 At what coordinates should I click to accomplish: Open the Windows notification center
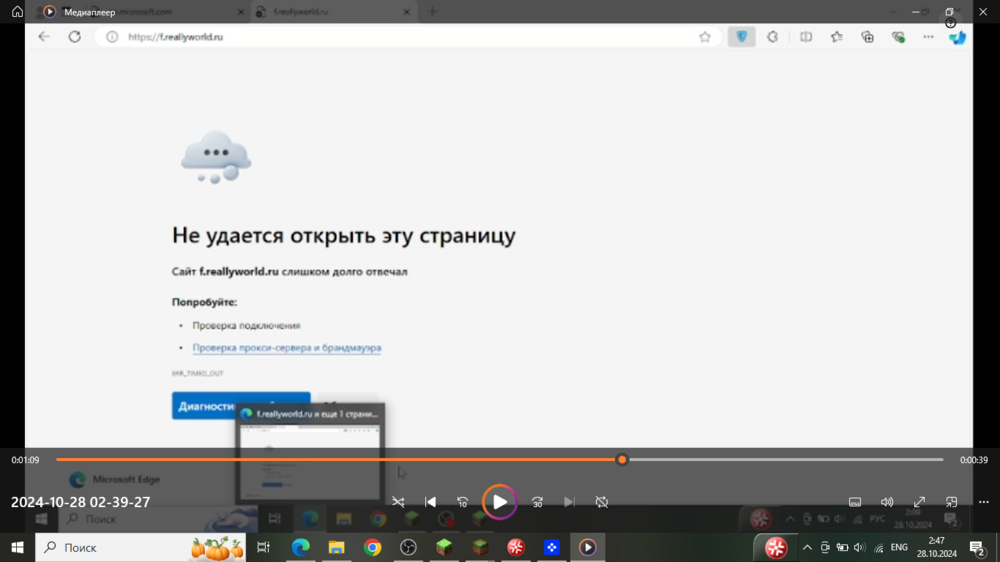[x=977, y=547]
